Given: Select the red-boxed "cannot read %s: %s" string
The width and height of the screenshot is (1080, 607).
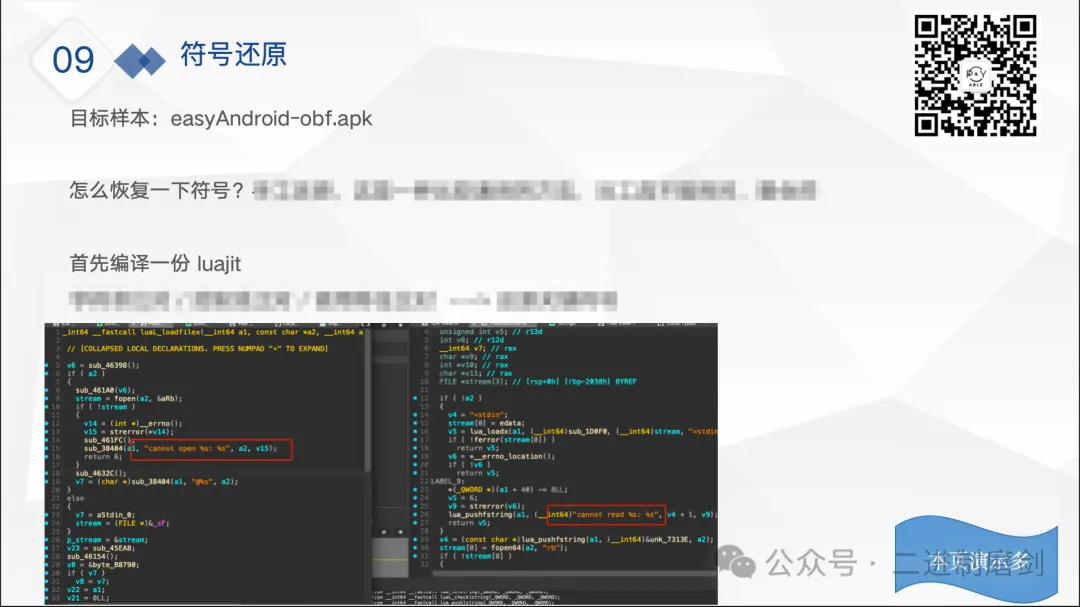Looking at the screenshot, I should coord(605,514).
